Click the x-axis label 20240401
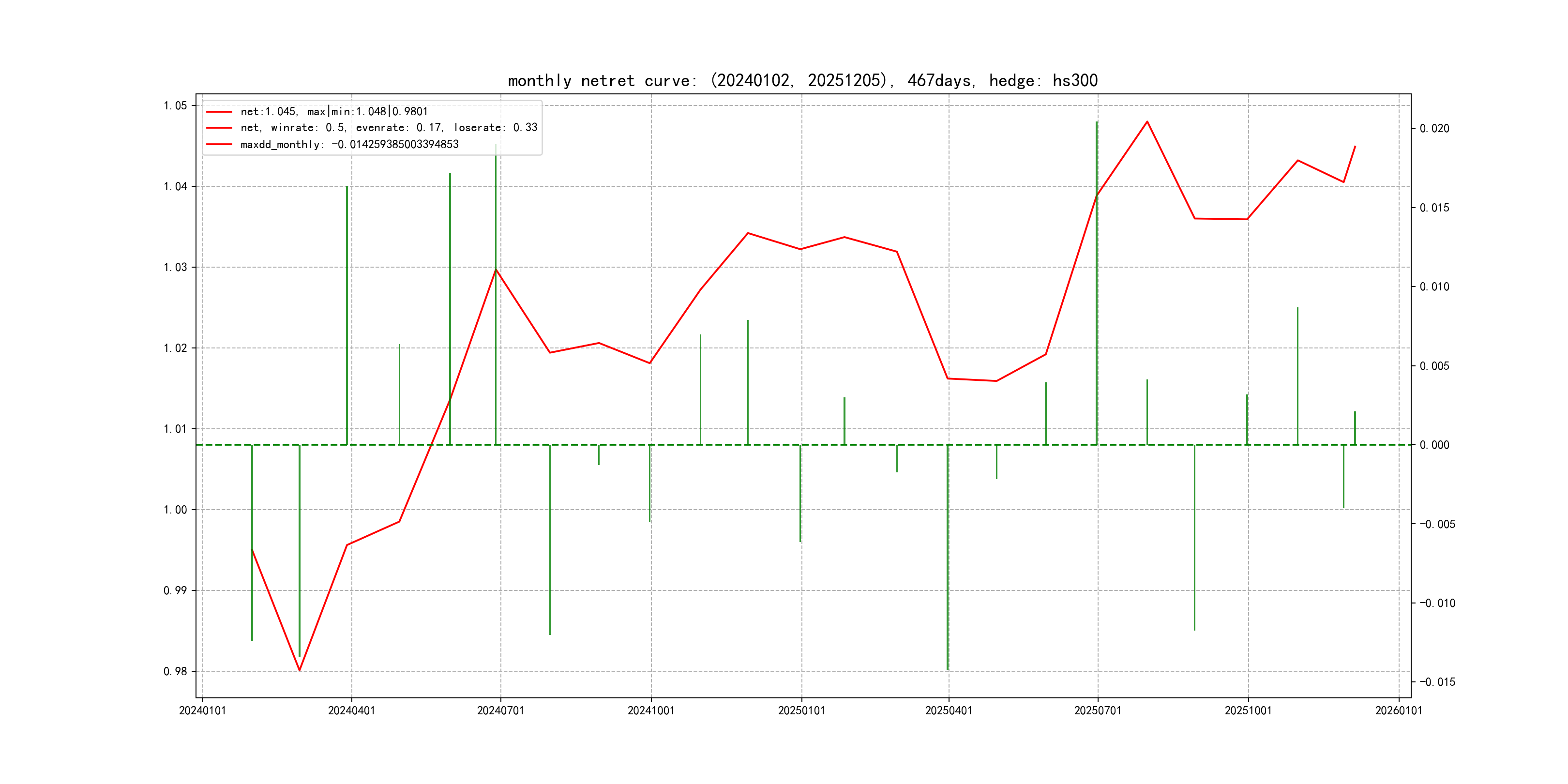Image resolution: width=1568 pixels, height=784 pixels. [351, 711]
